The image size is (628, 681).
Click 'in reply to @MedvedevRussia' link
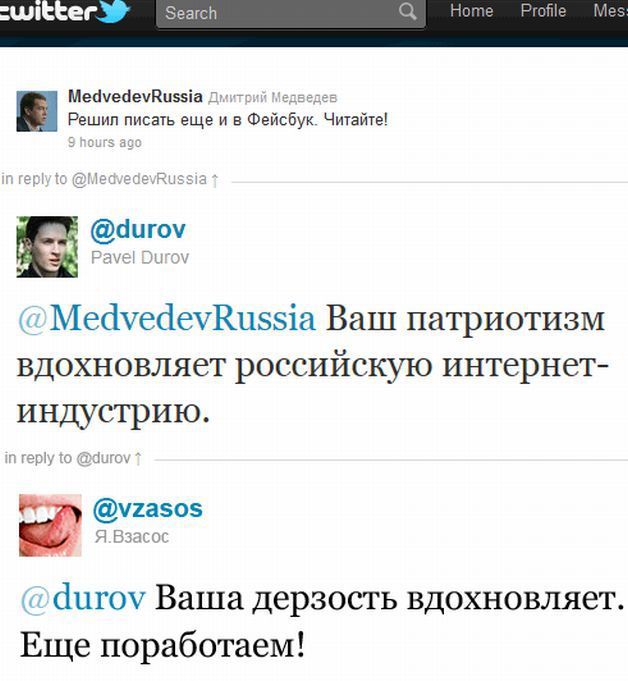(x=104, y=179)
